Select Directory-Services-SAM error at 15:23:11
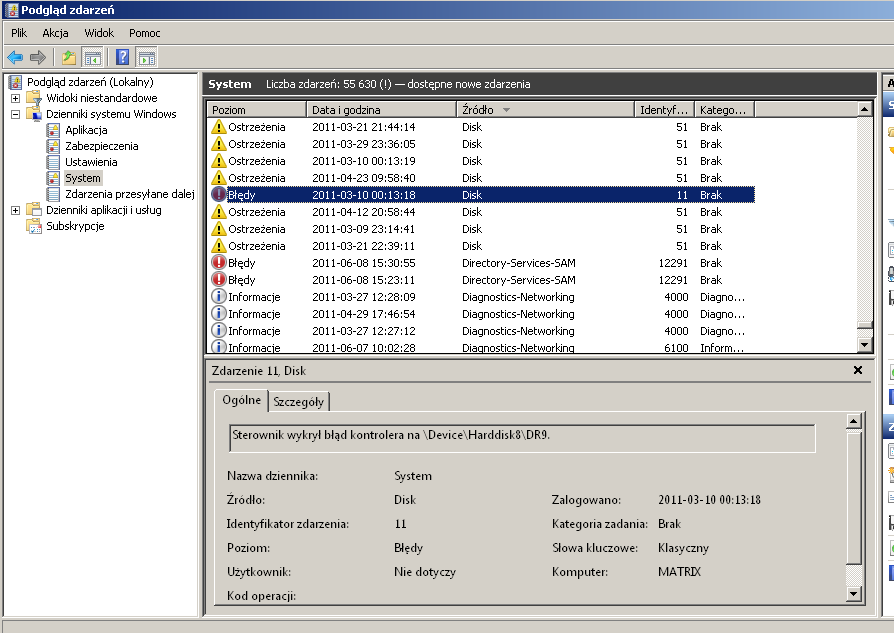The height and width of the screenshot is (633, 894). tap(482, 279)
